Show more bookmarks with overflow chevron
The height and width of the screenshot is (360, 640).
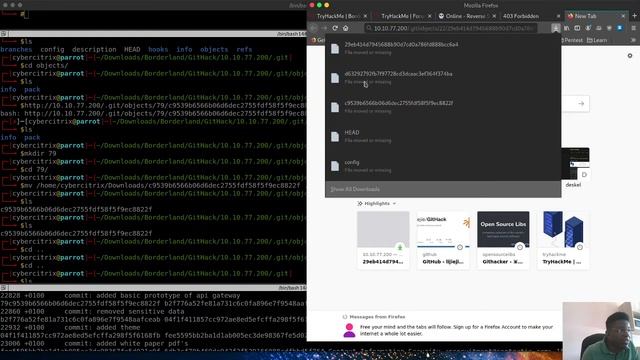pyautogui.click(x=633, y=40)
